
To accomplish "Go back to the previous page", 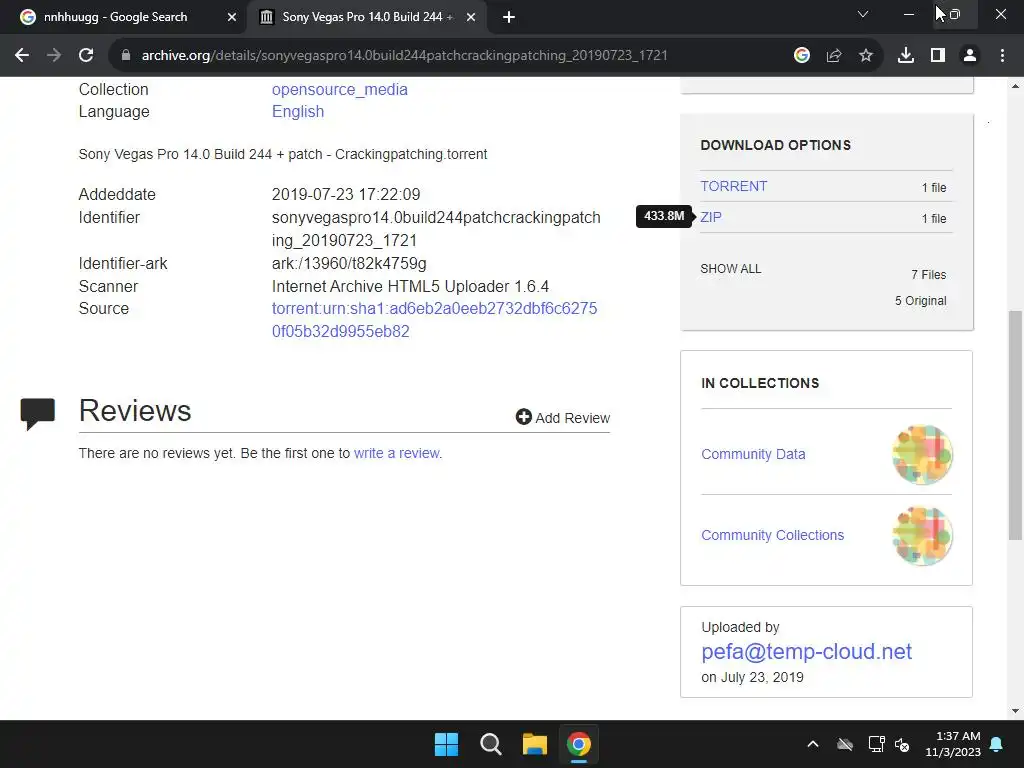I will point(22,56).
